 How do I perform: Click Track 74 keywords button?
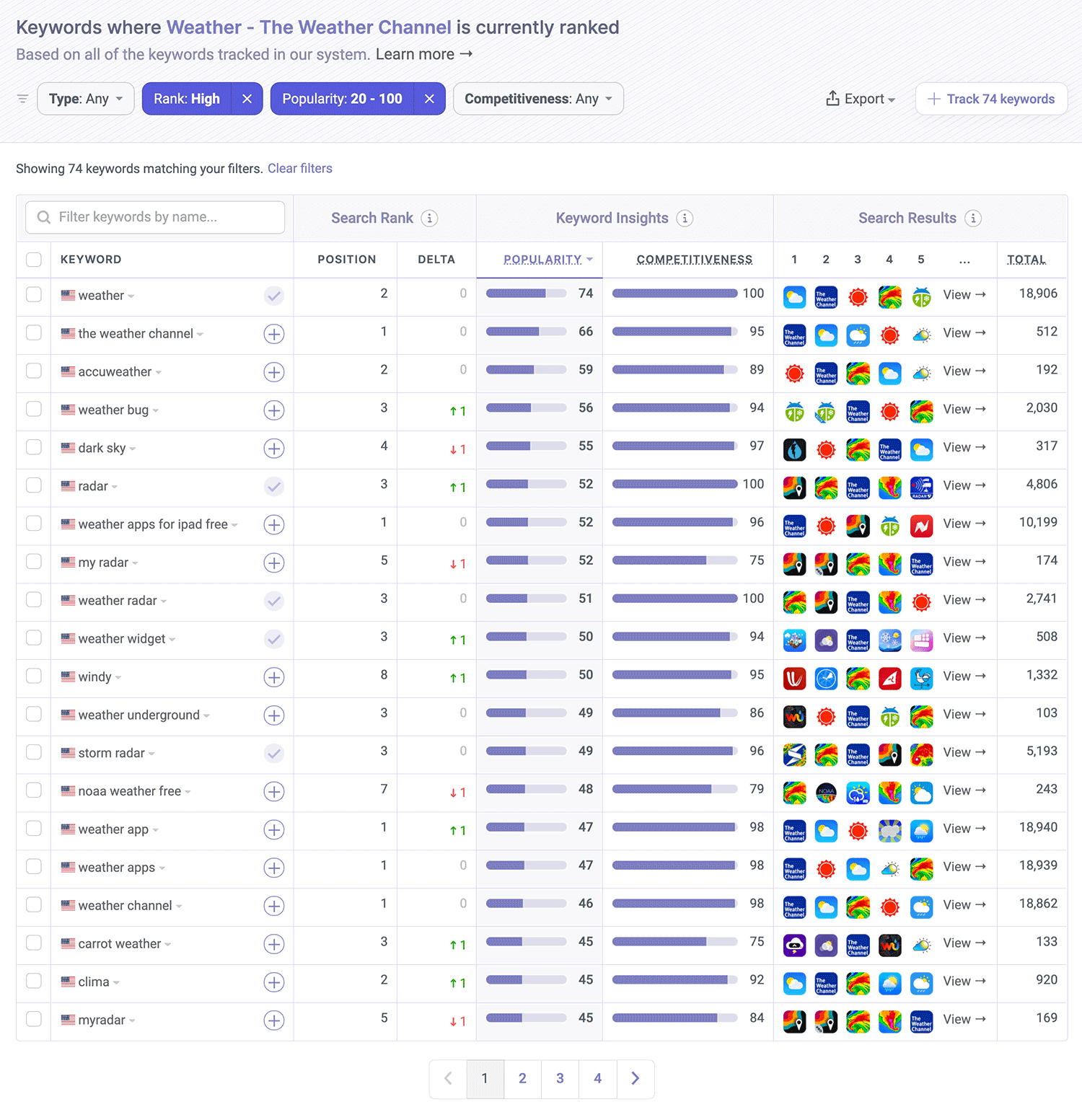pyautogui.click(x=991, y=99)
